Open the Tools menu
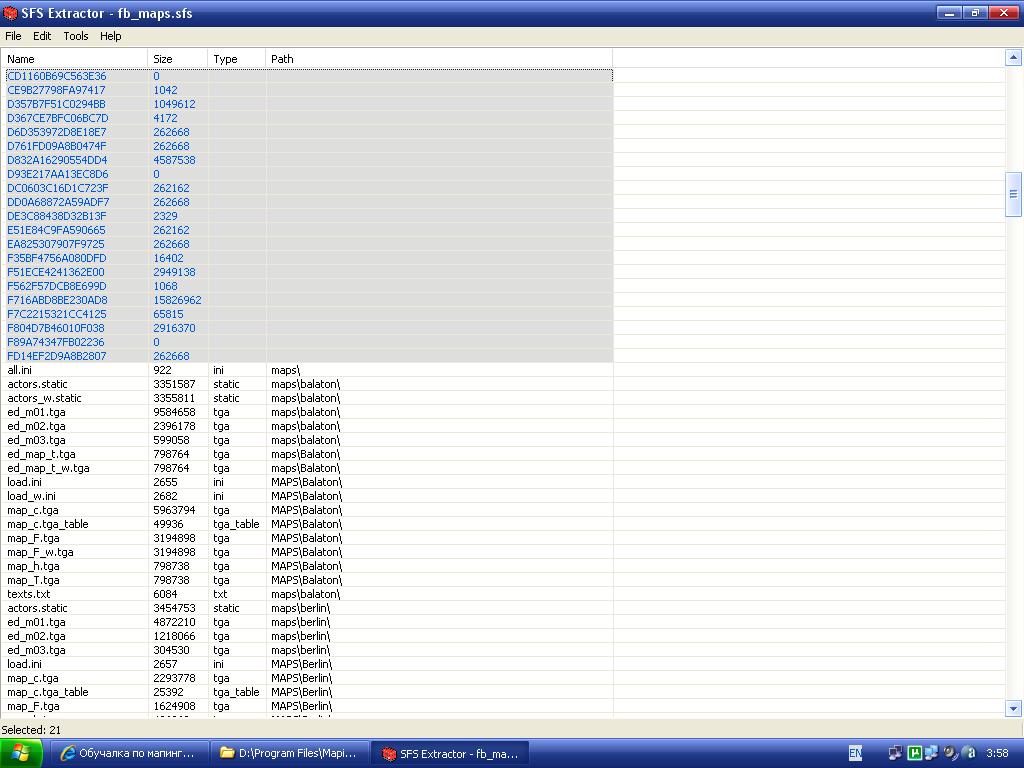 pyautogui.click(x=76, y=36)
